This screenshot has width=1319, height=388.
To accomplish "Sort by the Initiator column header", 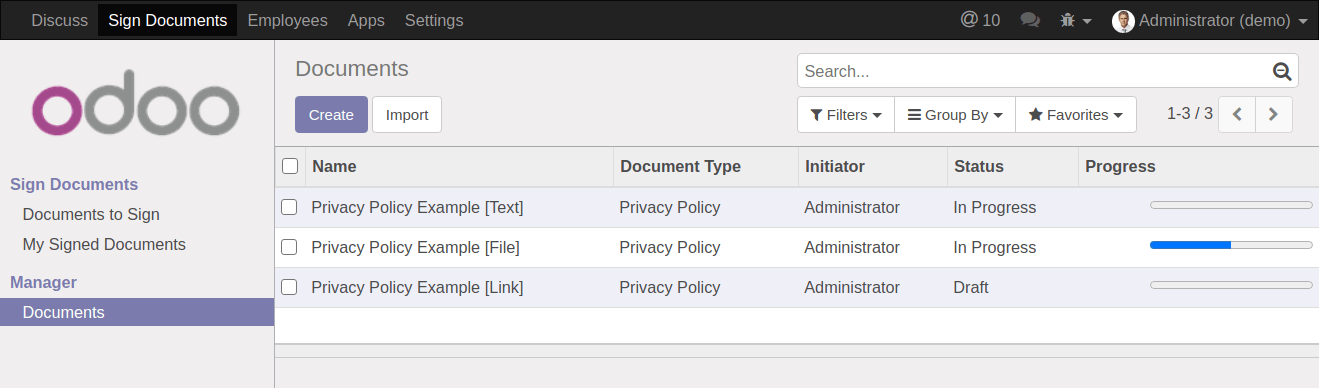I will 872,166.
